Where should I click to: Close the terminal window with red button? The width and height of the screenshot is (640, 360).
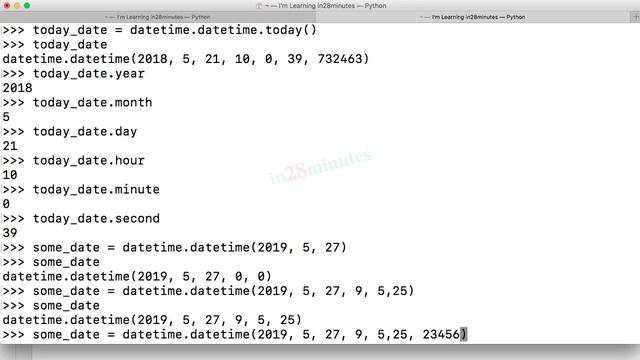(x=7, y=5)
